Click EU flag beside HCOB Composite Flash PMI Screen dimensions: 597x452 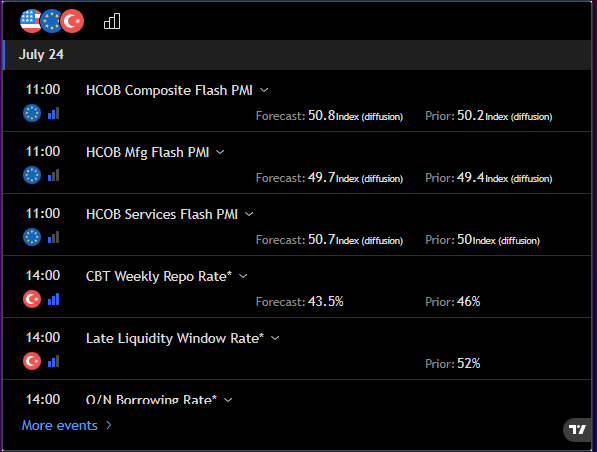coord(32,113)
